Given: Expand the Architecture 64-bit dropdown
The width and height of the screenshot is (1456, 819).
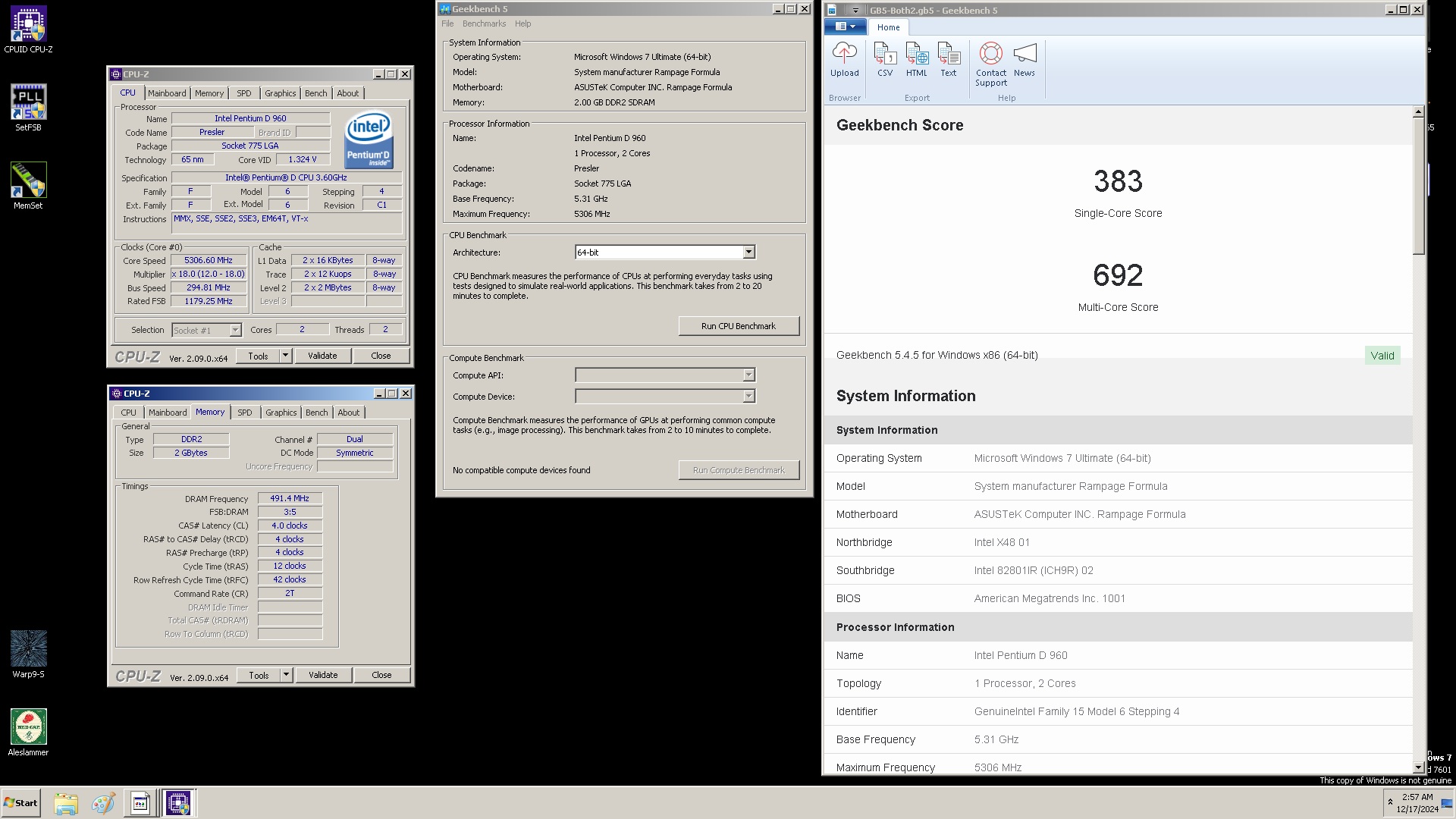Looking at the screenshot, I should coord(748,253).
